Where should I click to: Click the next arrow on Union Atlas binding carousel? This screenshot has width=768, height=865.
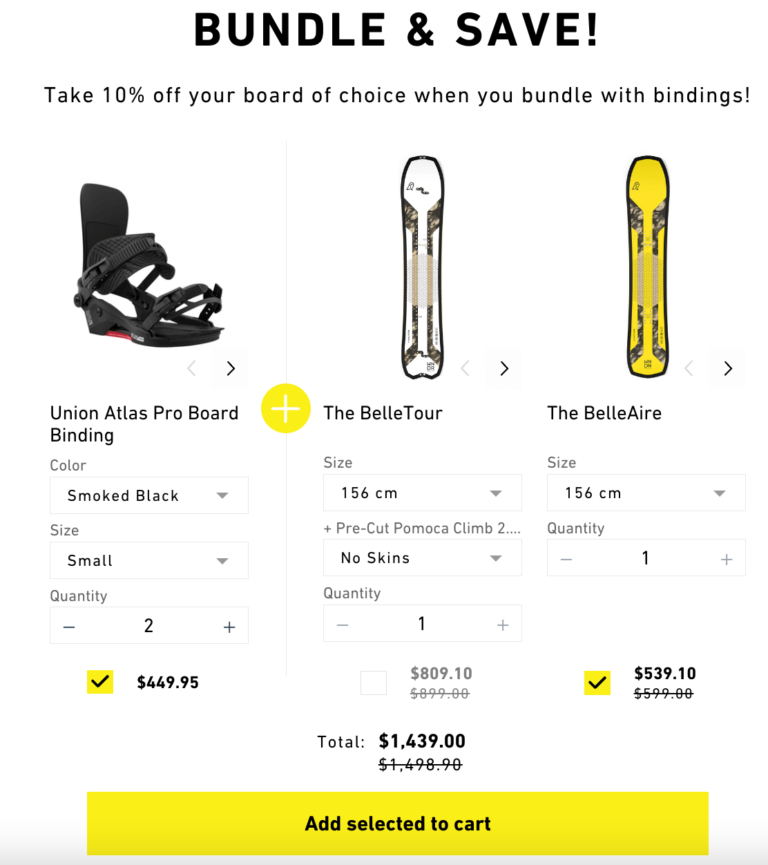point(230,368)
